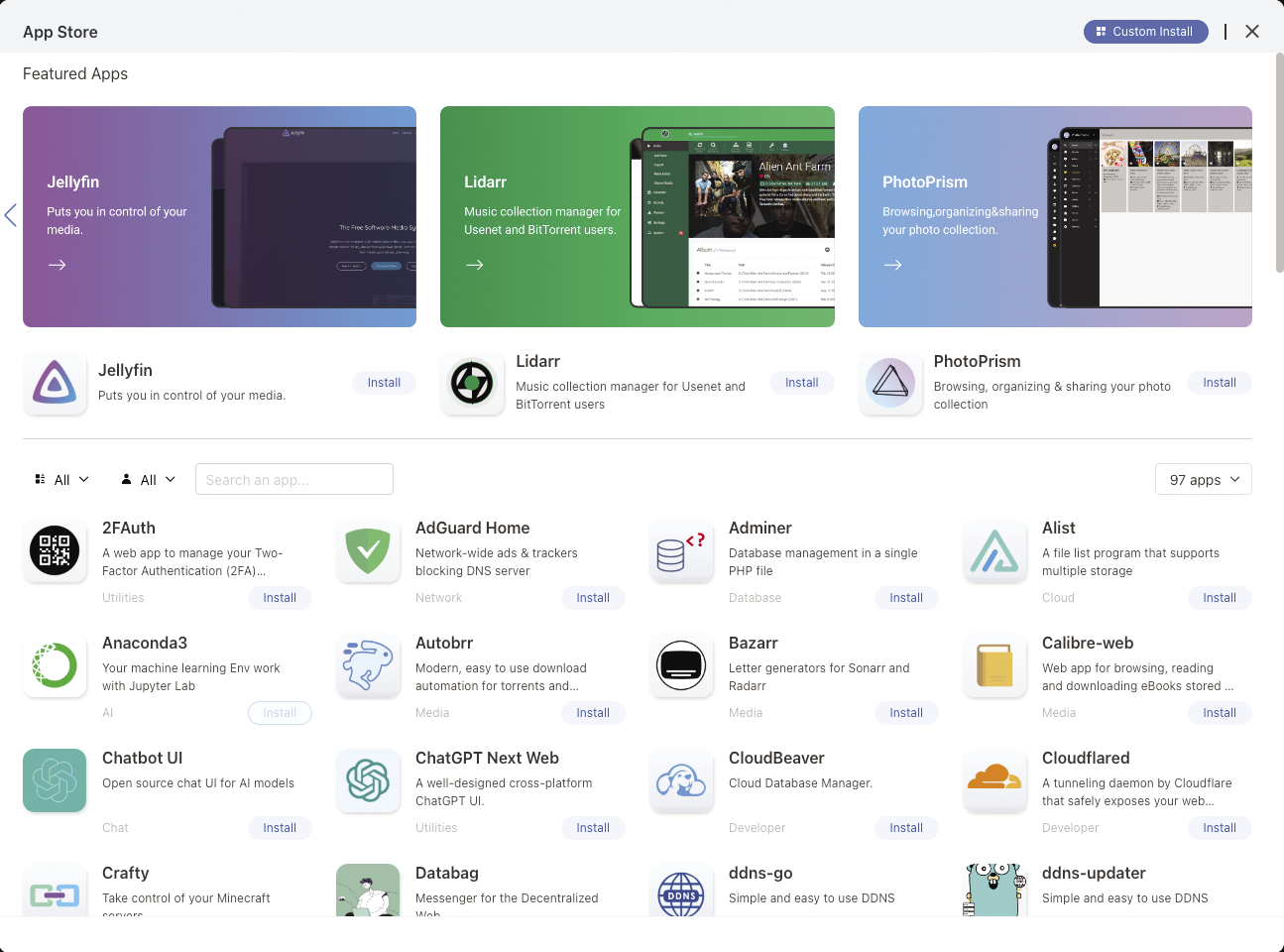
Task: Click the Jellyfin app icon
Action: [55, 383]
